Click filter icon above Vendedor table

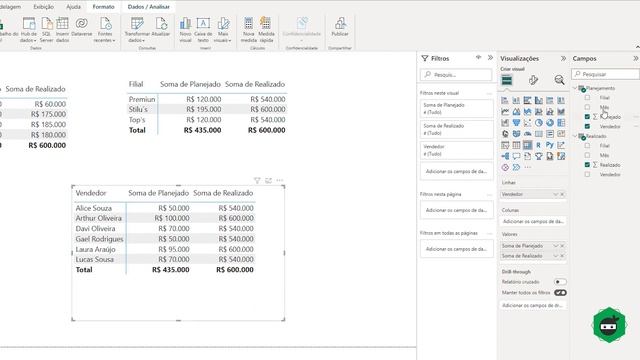[257, 180]
